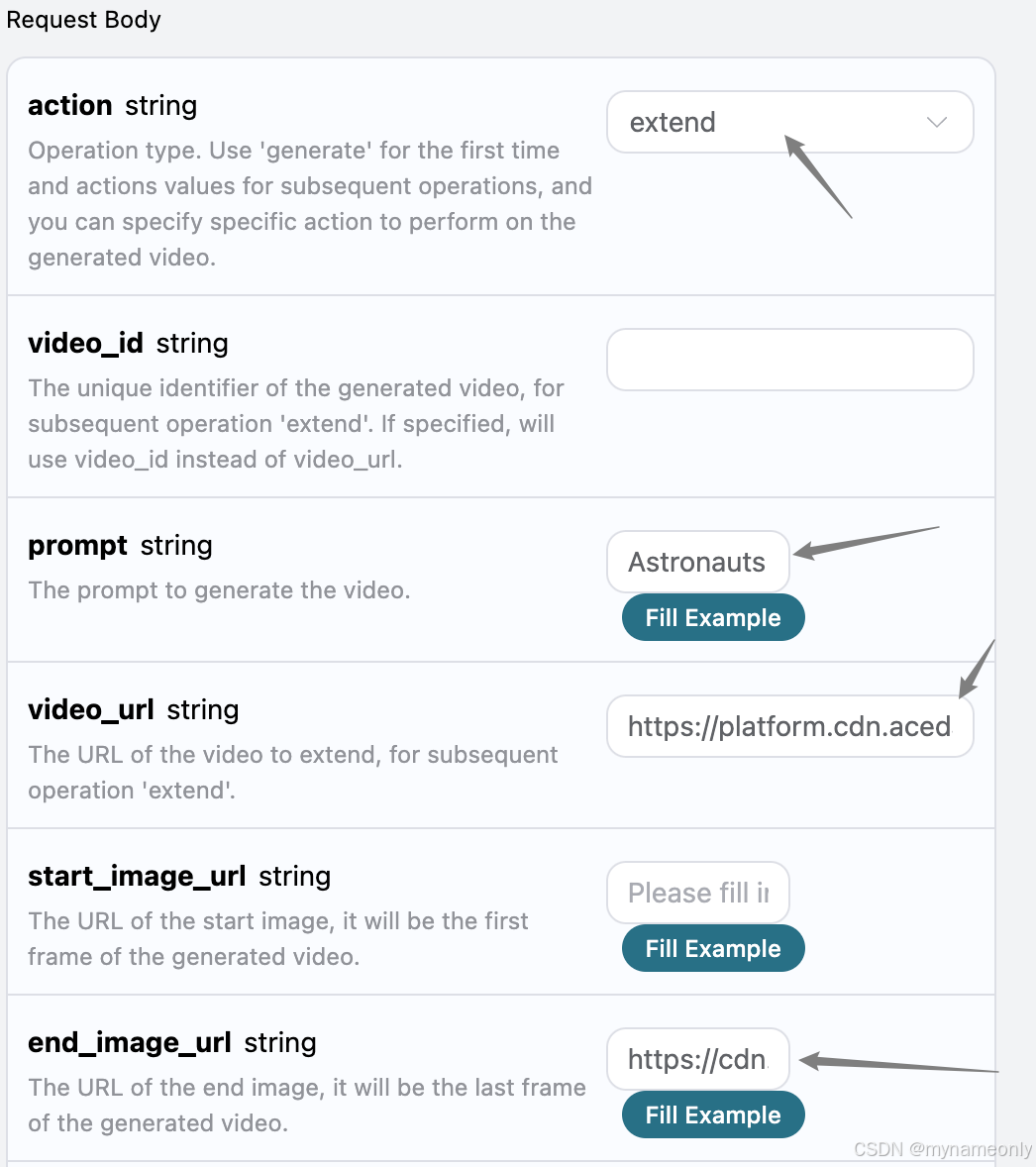
Task: Focus the video_url field with platform.cdn URL
Action: tap(789, 726)
